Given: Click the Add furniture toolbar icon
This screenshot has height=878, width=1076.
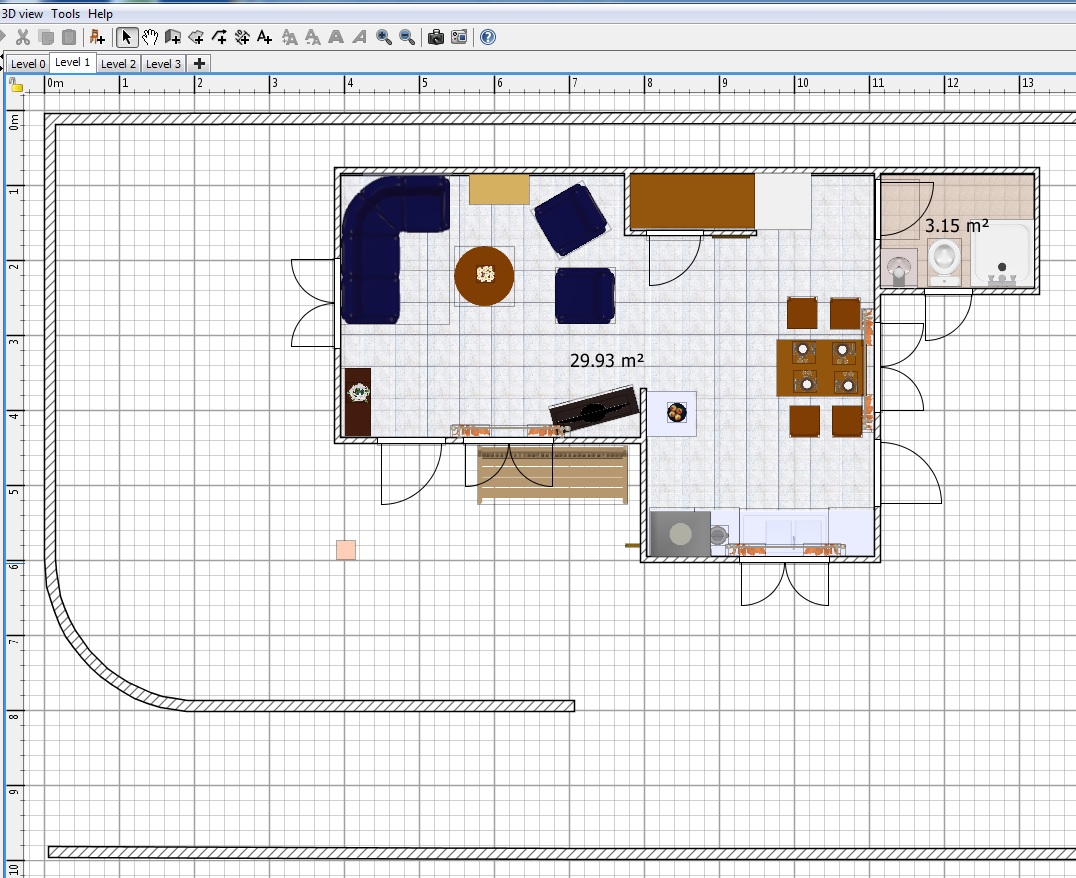Looking at the screenshot, I should [97, 37].
